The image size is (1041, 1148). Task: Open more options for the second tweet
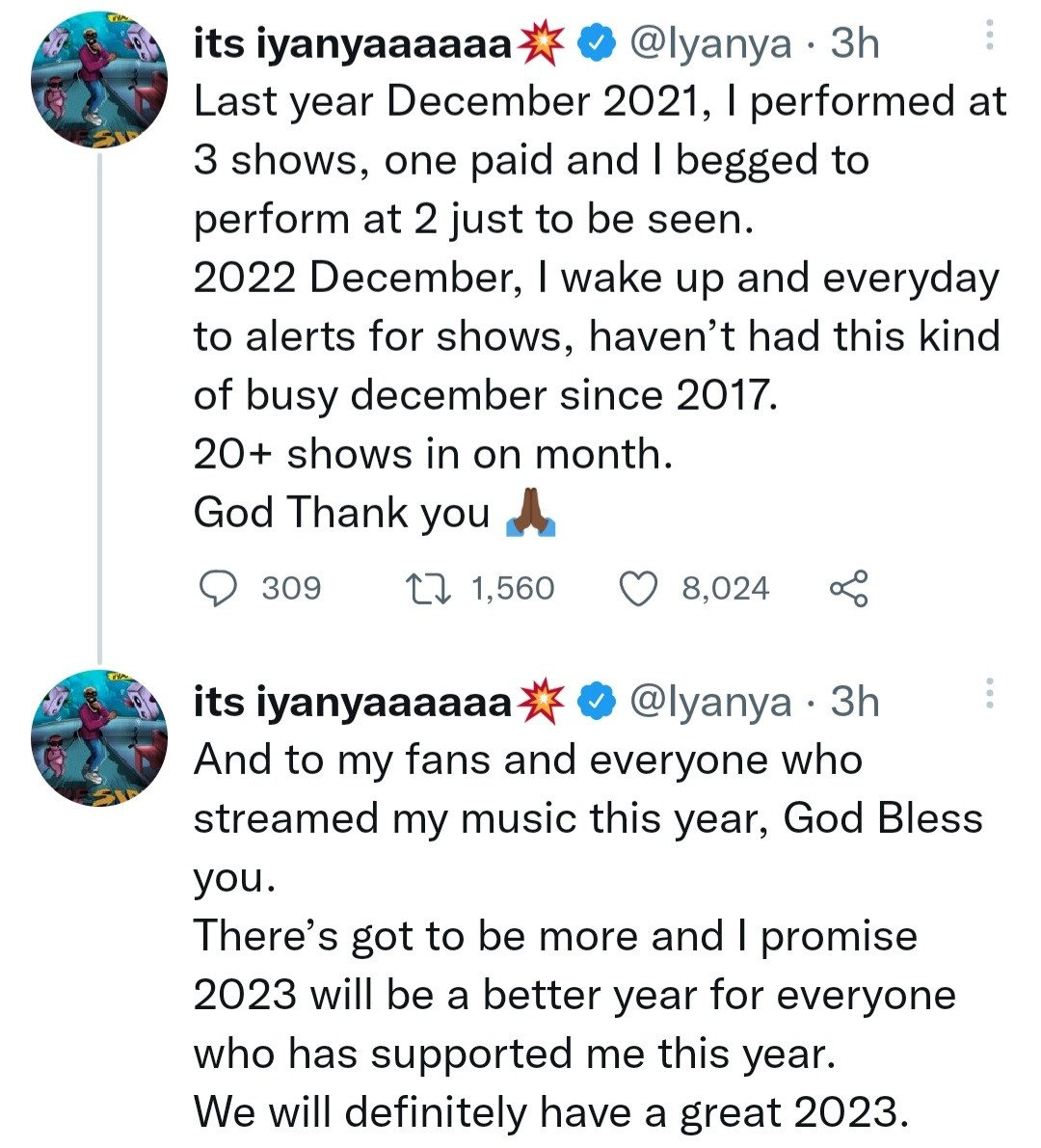(987, 694)
